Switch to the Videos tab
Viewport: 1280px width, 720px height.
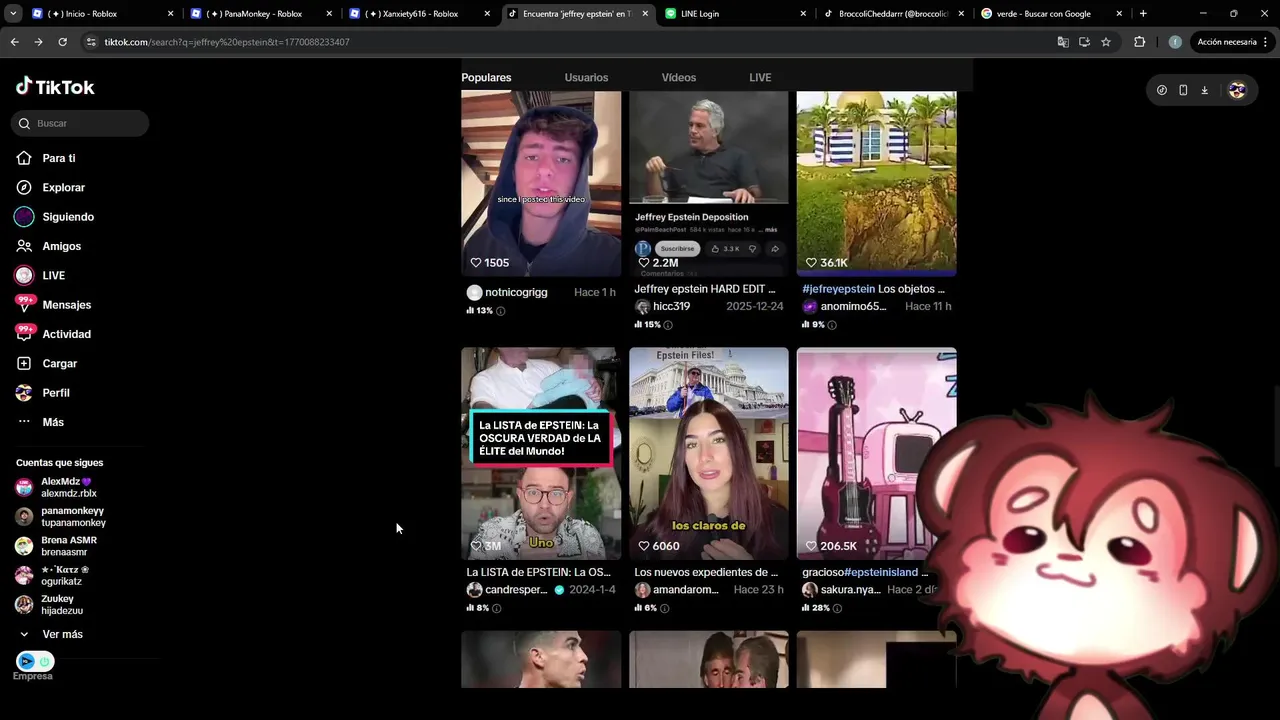point(679,77)
